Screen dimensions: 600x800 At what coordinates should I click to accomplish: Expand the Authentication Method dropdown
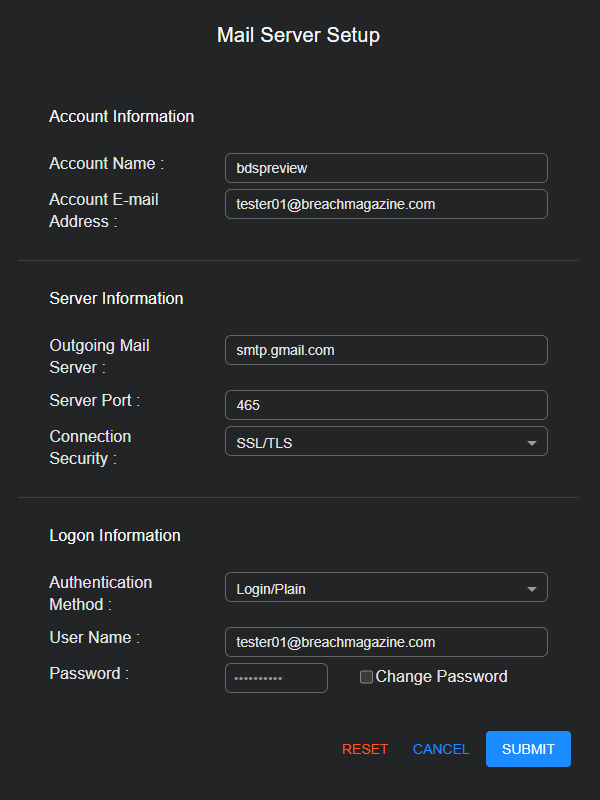coord(386,587)
